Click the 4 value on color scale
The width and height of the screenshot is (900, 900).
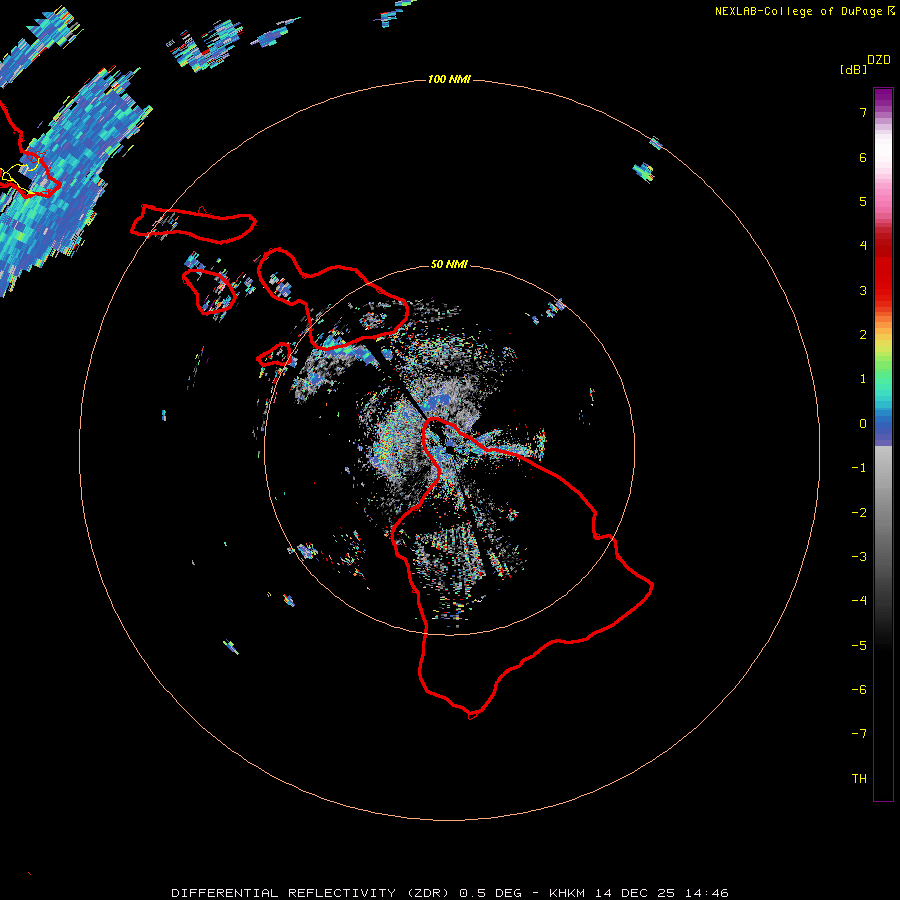point(863,246)
